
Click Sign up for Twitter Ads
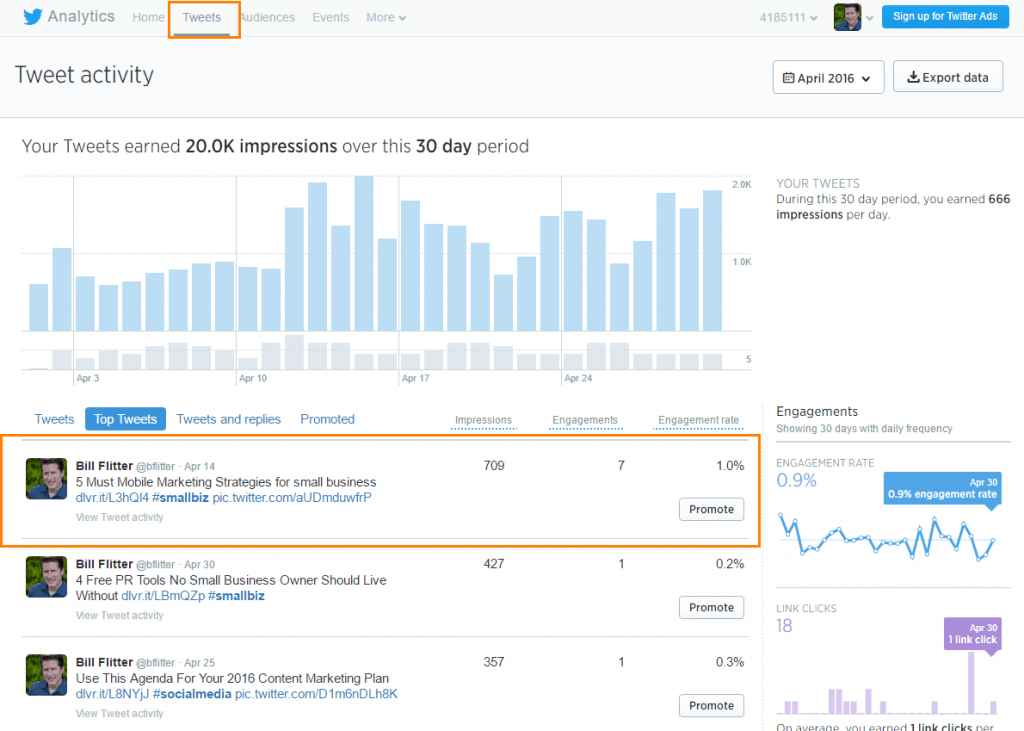pos(945,16)
